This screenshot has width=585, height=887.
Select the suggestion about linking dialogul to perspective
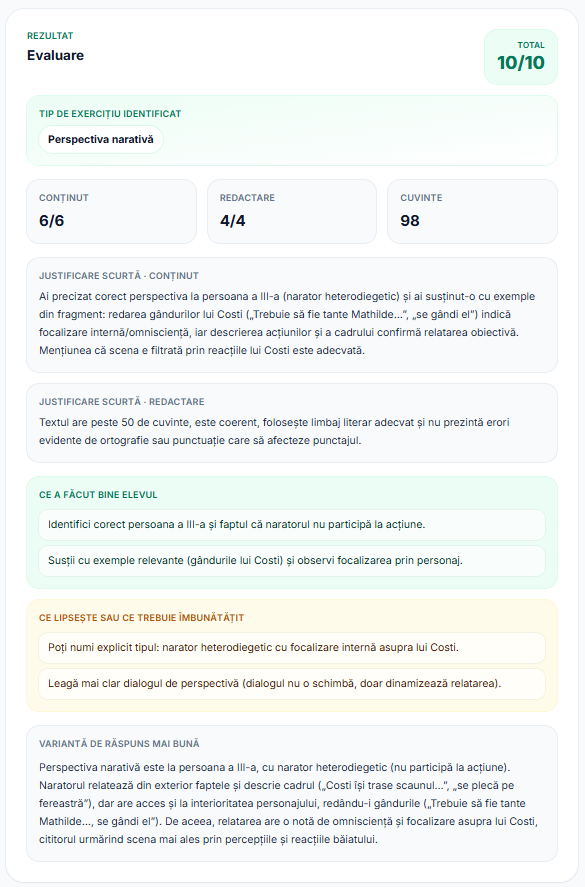(292, 684)
